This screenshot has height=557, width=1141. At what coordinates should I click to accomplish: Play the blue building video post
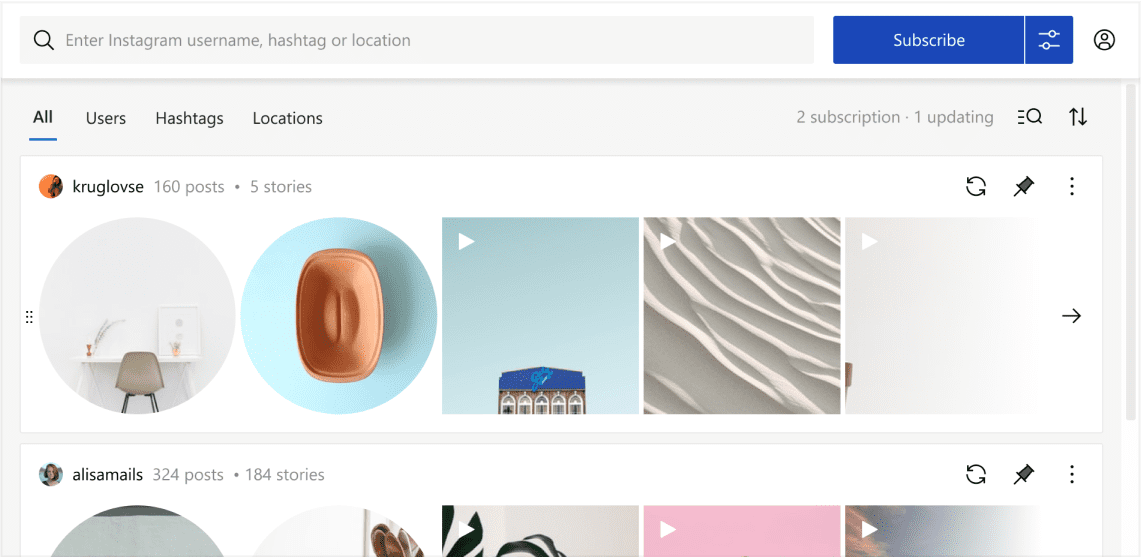[540, 316]
